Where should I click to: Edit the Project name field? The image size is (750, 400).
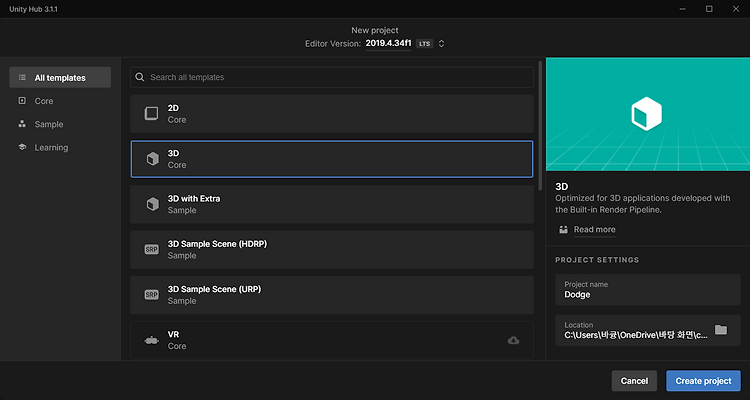point(648,289)
